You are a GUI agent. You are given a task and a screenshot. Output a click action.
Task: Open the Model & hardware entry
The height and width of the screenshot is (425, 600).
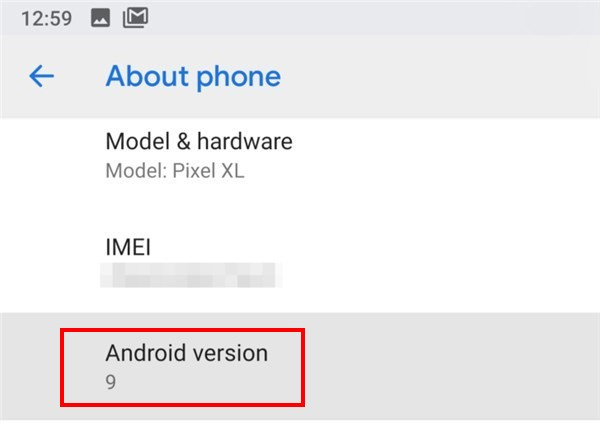[300, 156]
